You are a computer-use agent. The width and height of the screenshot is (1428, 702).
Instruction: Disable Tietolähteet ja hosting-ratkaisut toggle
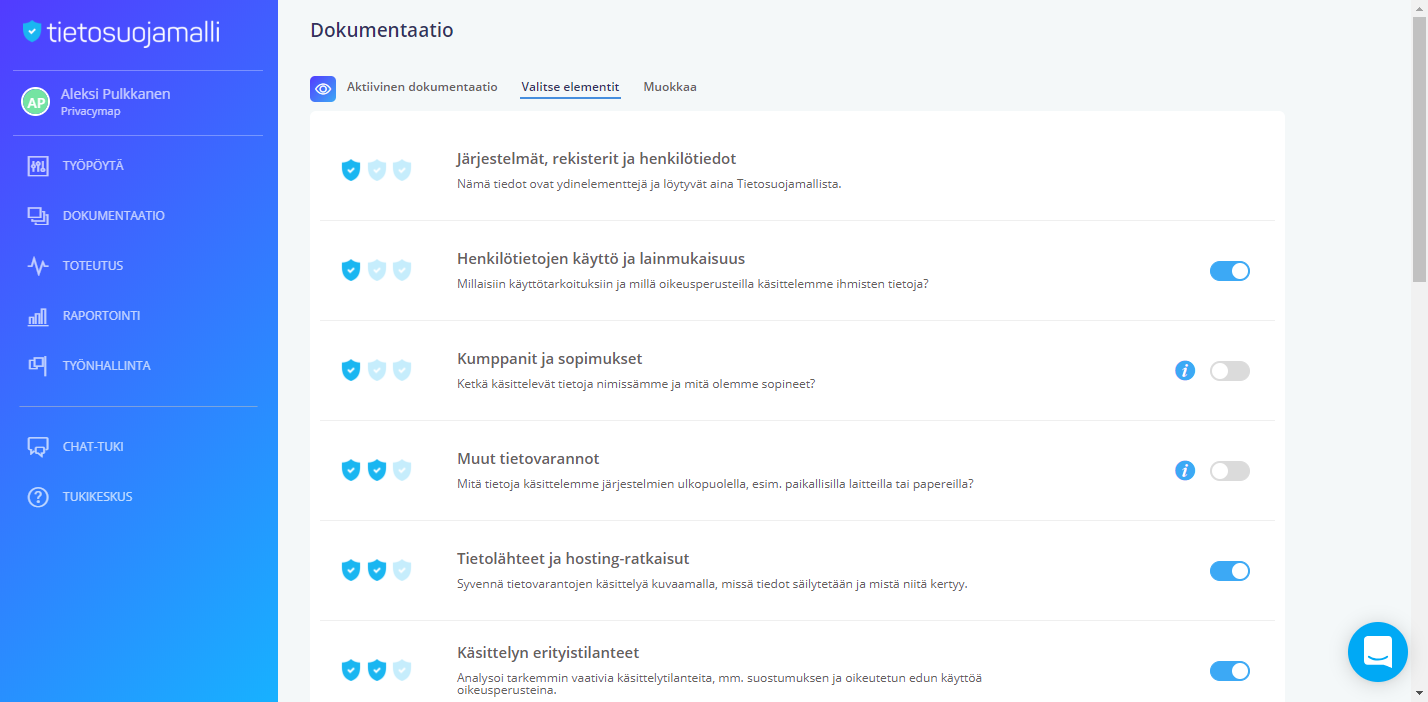1230,571
